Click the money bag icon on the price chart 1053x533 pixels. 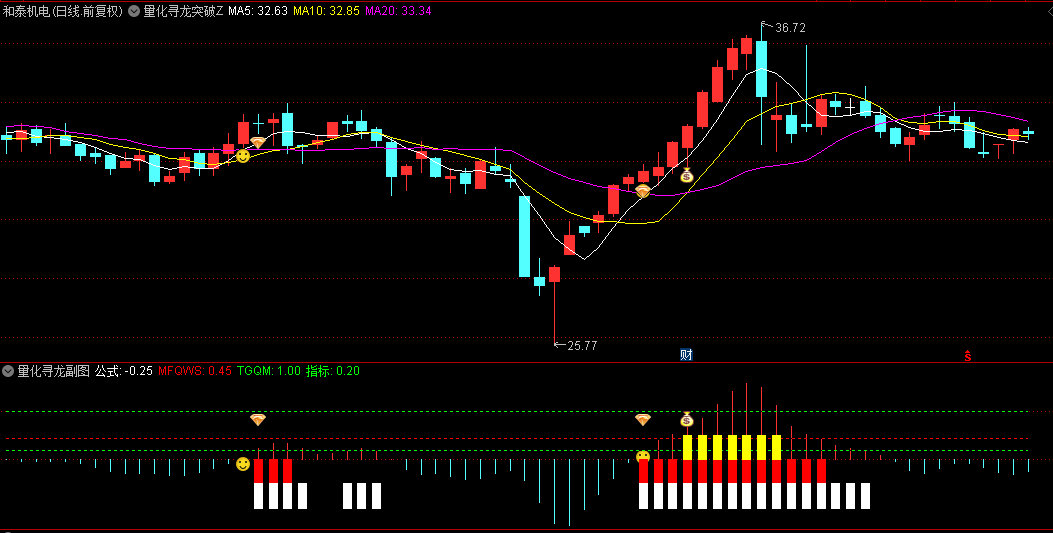(686, 176)
